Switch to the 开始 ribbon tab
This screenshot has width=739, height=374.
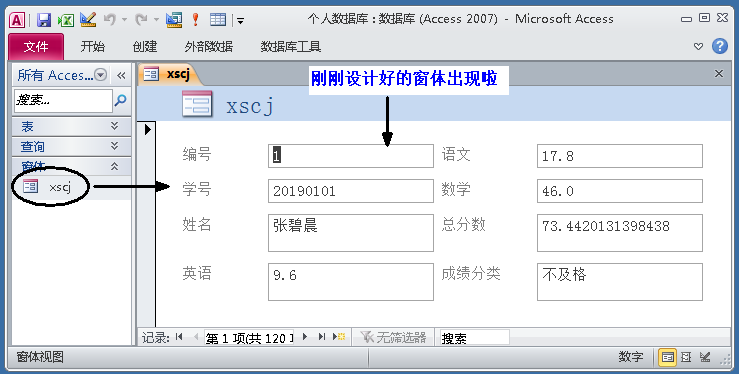pyautogui.click(x=92, y=46)
